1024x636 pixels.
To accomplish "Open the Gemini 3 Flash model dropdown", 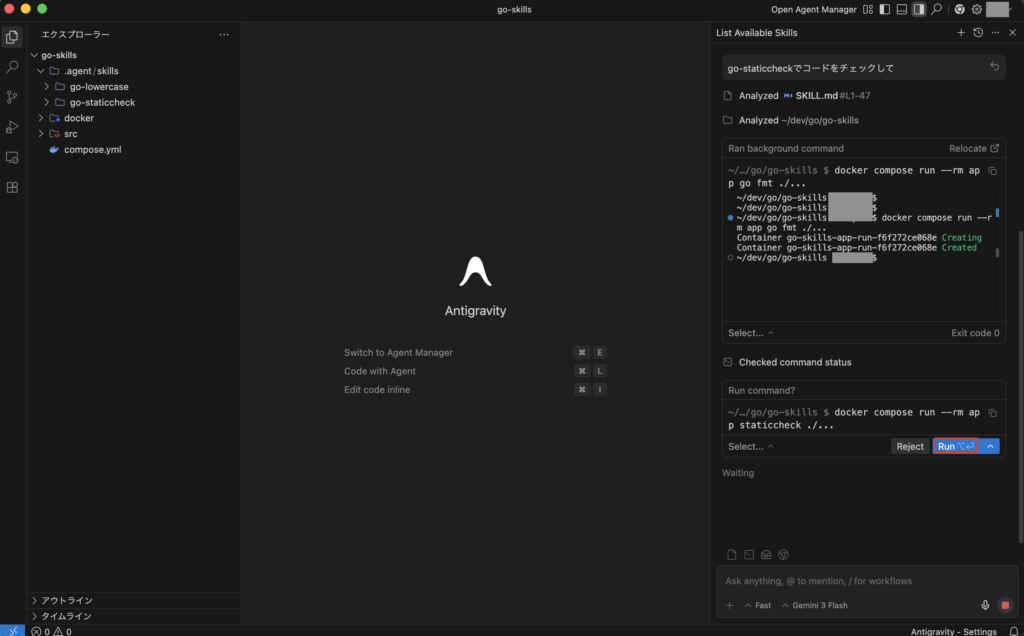I will point(814,605).
